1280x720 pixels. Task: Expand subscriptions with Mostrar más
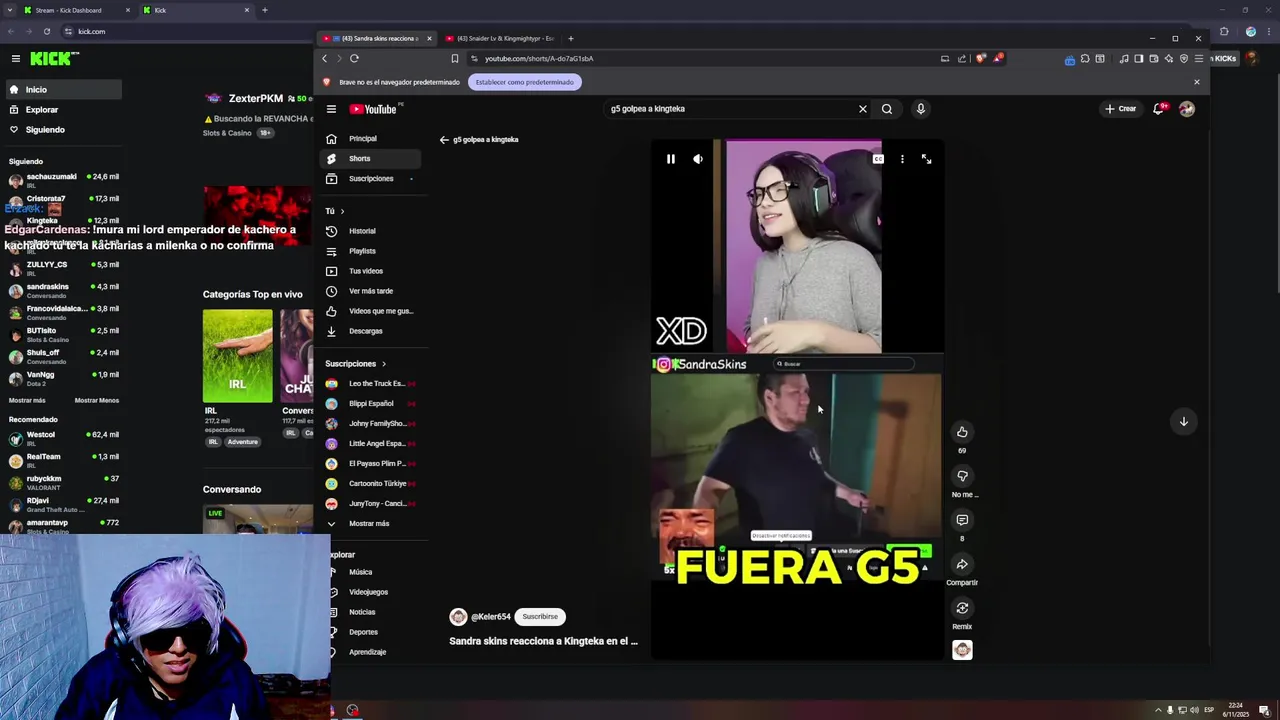tap(370, 524)
